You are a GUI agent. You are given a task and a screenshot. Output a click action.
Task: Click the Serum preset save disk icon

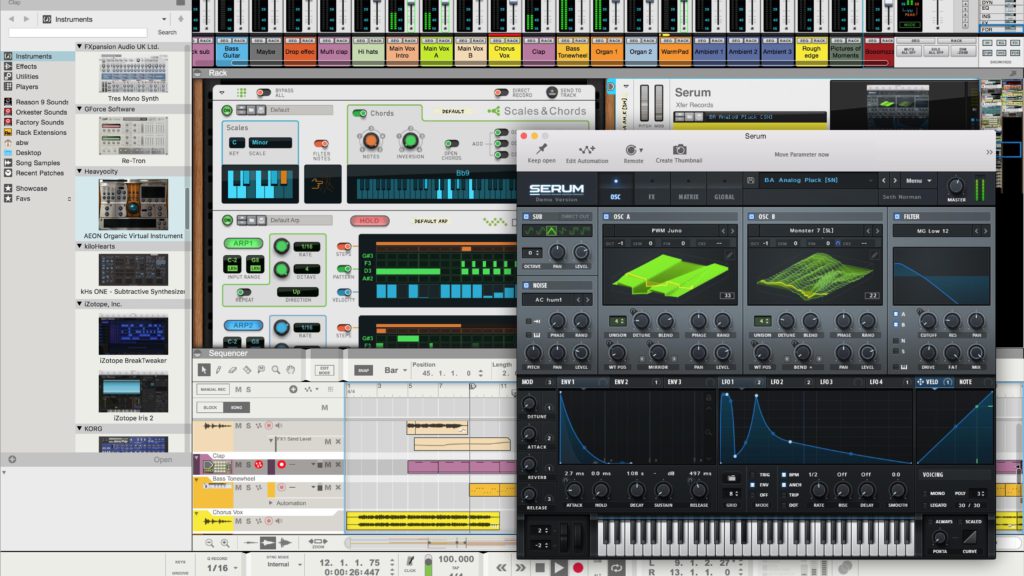[x=750, y=180]
